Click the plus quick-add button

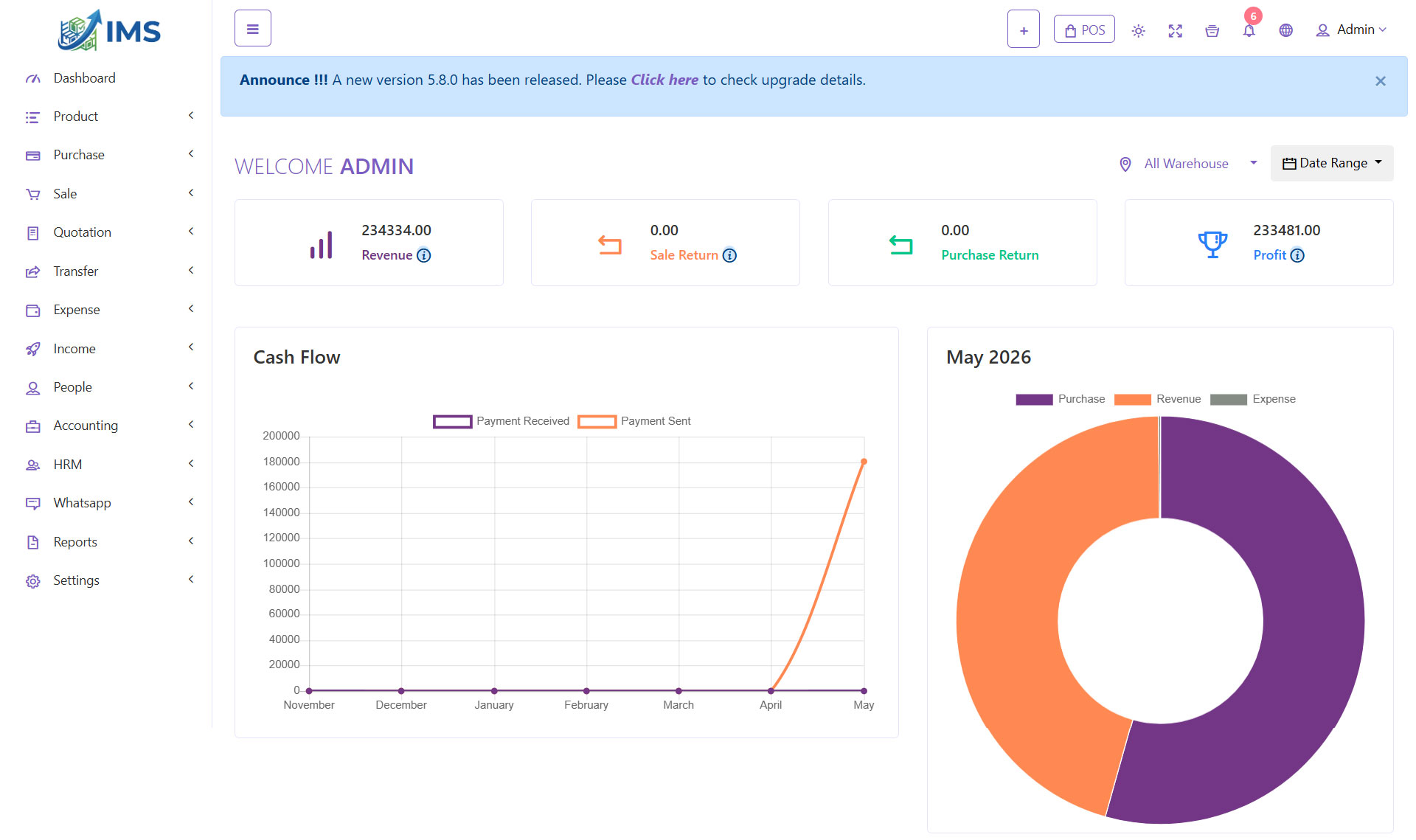click(x=1024, y=29)
